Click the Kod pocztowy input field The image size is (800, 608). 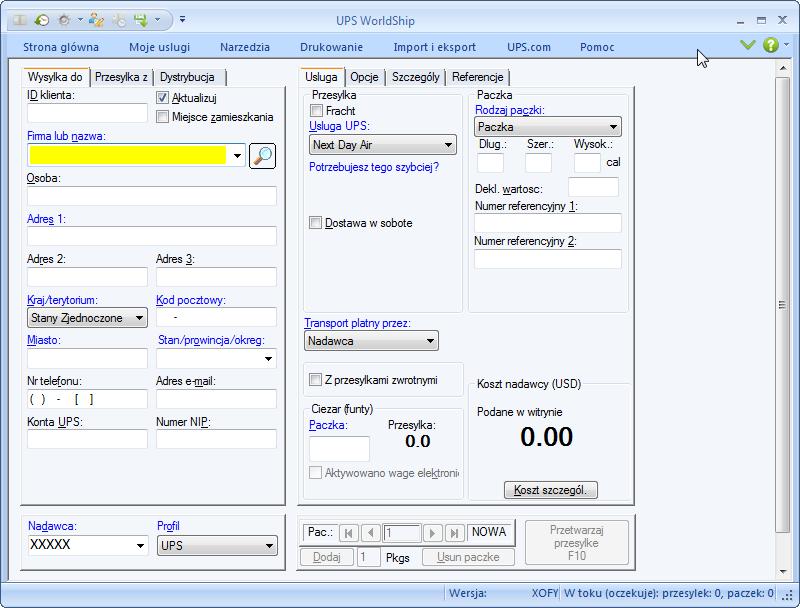point(216,317)
